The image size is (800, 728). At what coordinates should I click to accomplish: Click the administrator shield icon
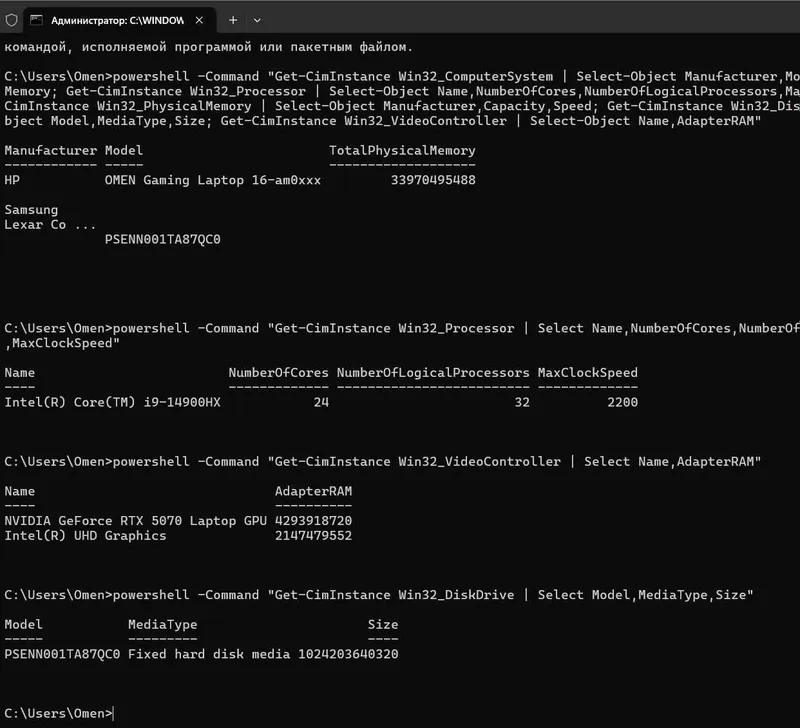[11, 20]
